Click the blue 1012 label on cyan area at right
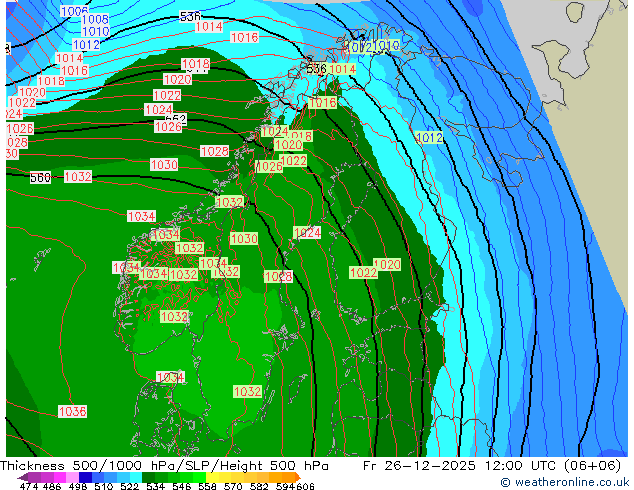Image resolution: width=634 pixels, height=490 pixels. point(429,137)
